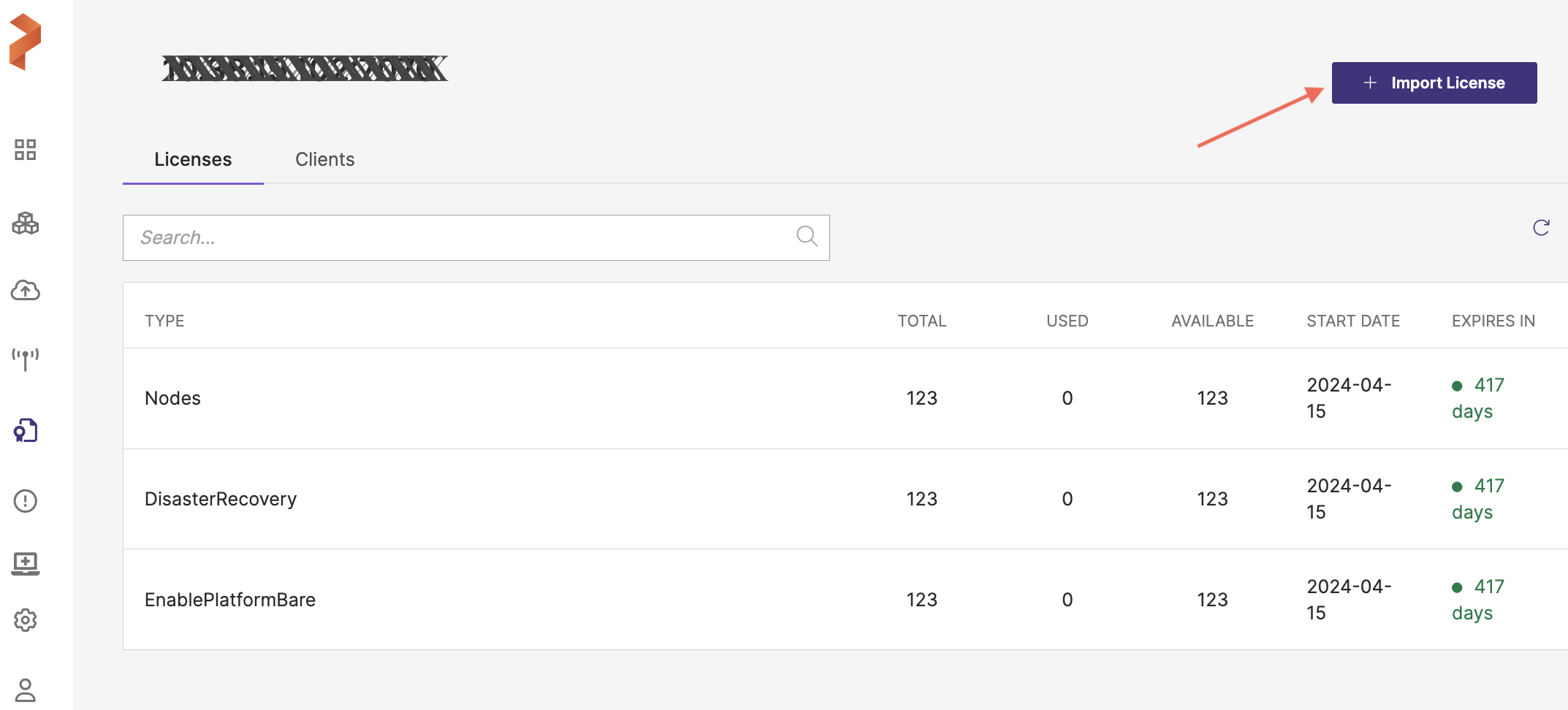Select the Nodes license row
Viewport: 1568px width, 710px height.
(x=172, y=398)
